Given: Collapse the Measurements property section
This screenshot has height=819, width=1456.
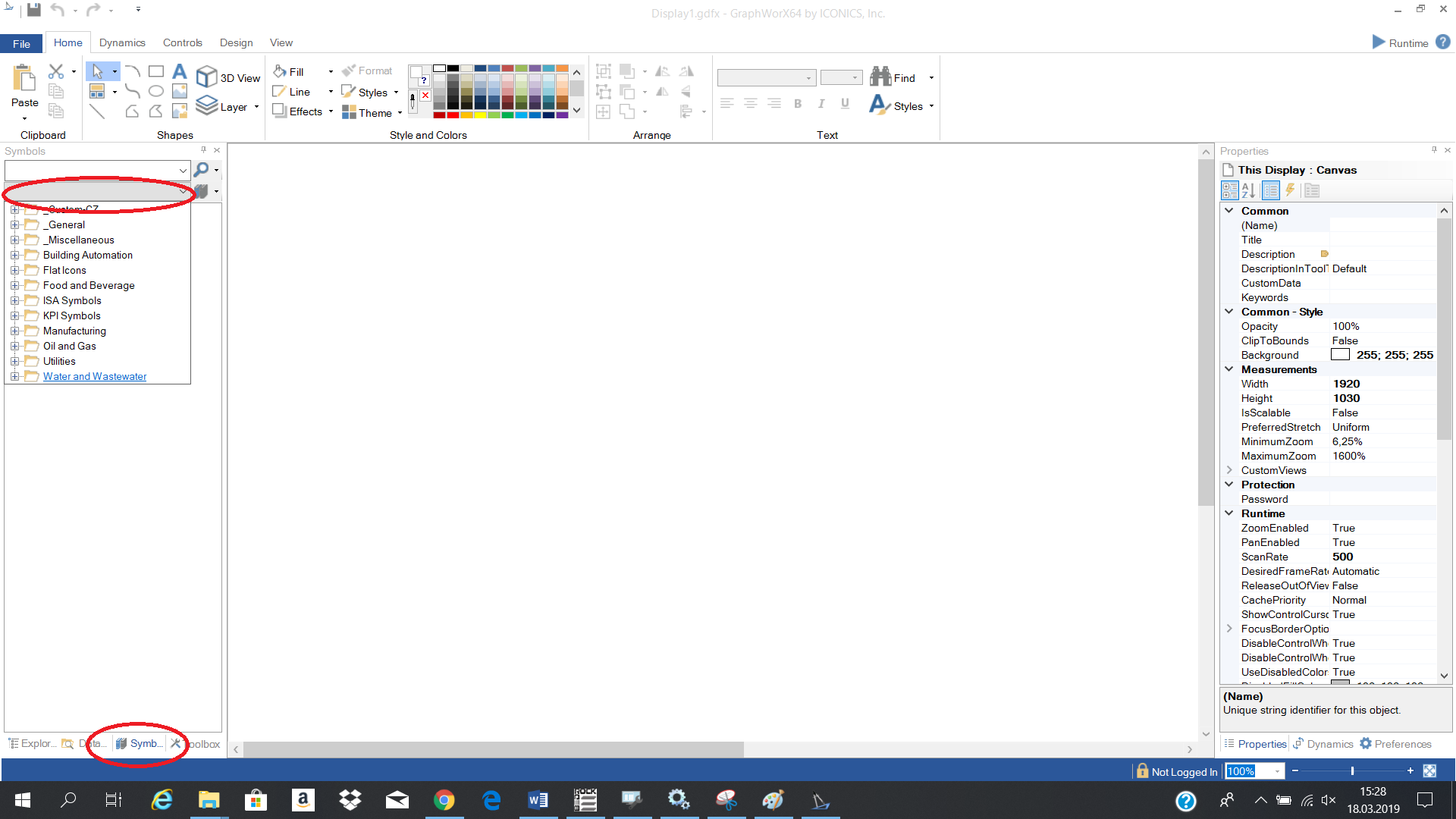Looking at the screenshot, I should pyautogui.click(x=1229, y=369).
